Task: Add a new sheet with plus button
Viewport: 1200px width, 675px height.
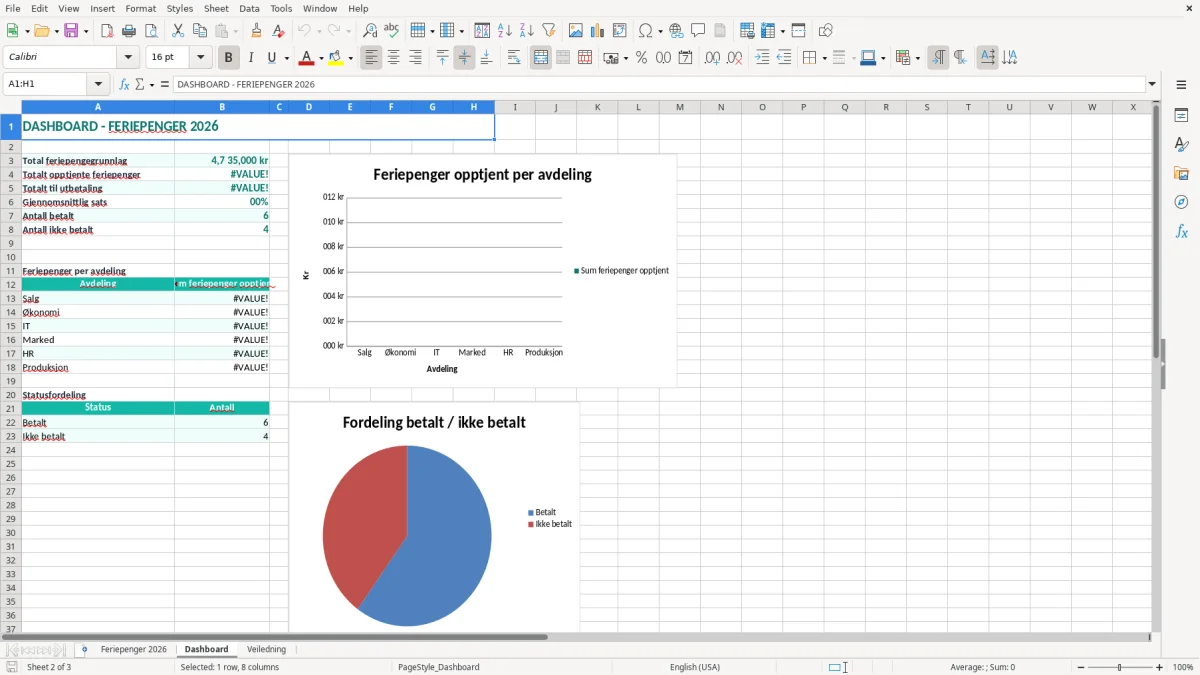Action: click(84, 650)
